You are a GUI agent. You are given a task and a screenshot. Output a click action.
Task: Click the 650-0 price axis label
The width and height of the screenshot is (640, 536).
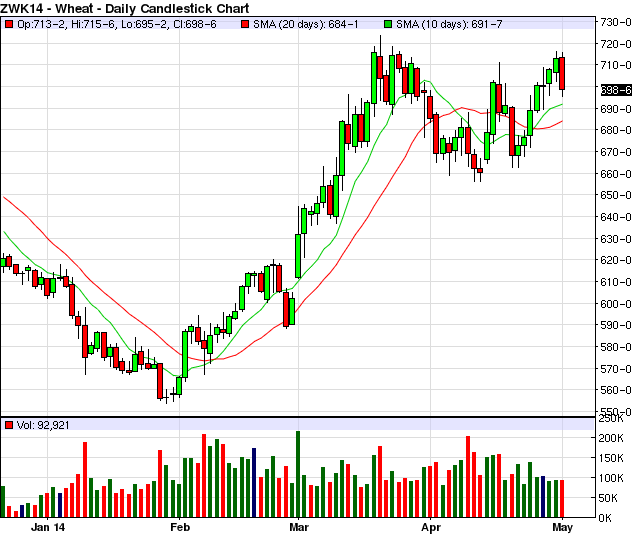coord(616,195)
